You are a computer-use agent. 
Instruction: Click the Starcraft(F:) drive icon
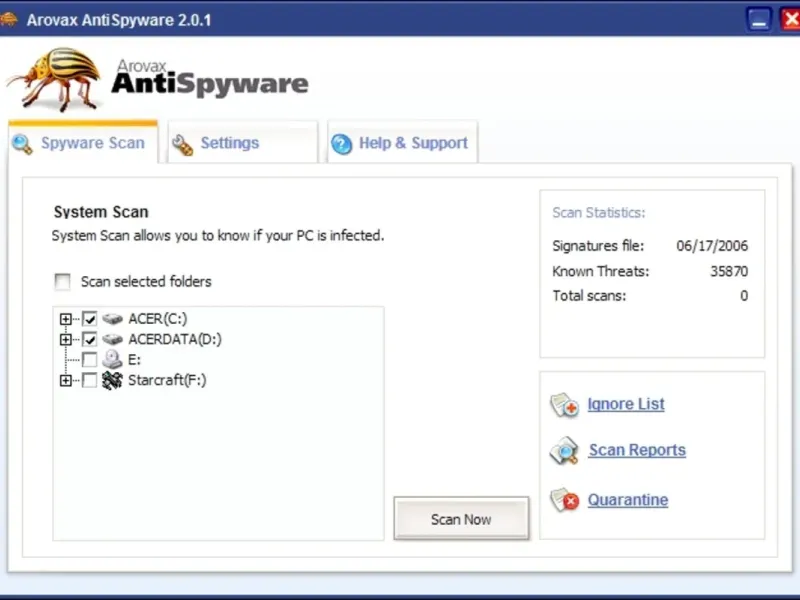pos(112,380)
